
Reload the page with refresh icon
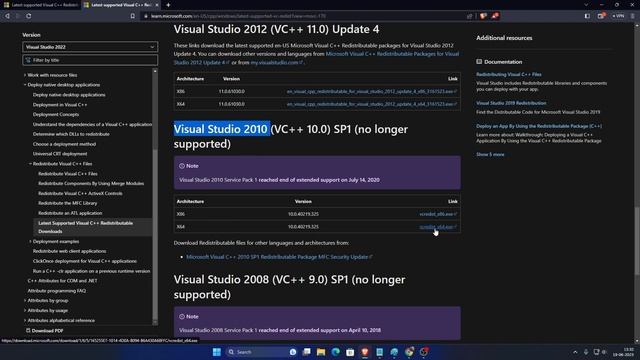pyautogui.click(x=29, y=16)
